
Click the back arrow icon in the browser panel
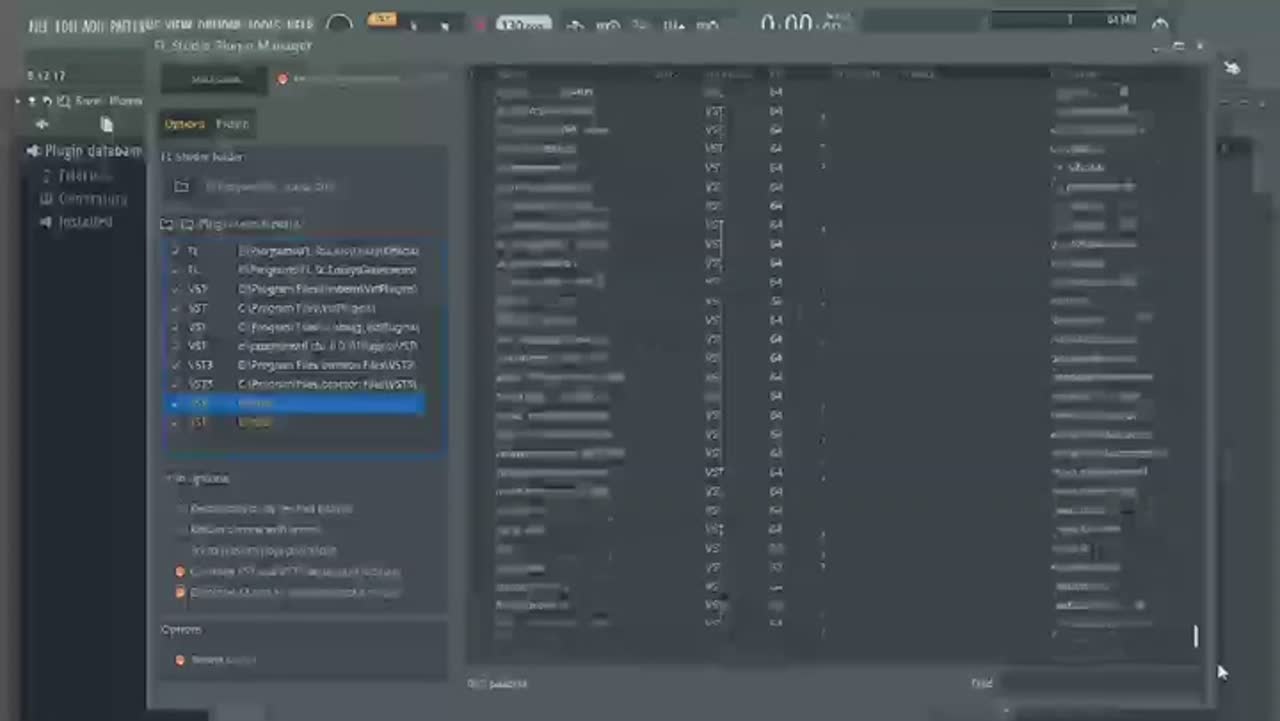42,124
